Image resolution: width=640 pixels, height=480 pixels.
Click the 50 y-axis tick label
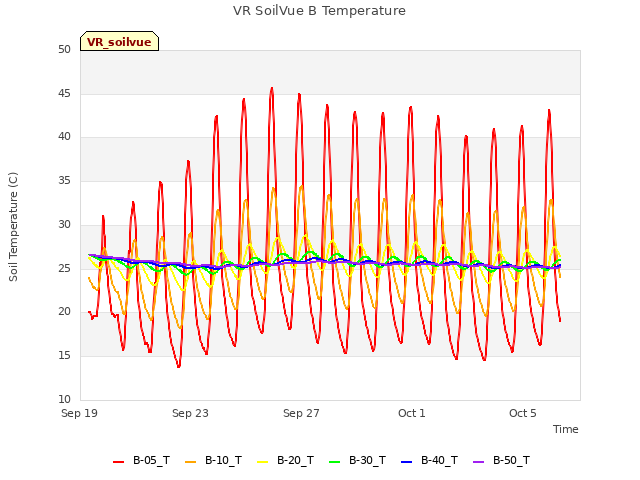click(x=64, y=49)
